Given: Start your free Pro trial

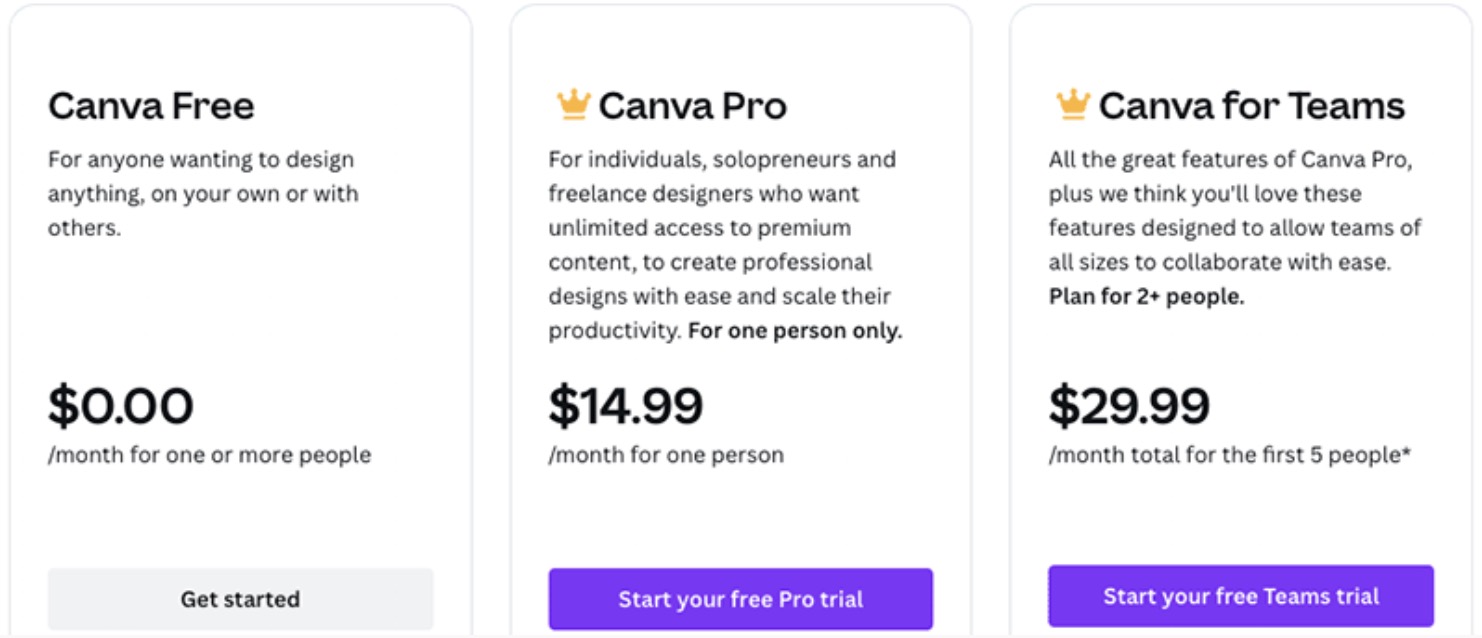Looking at the screenshot, I should pyautogui.click(x=740, y=599).
